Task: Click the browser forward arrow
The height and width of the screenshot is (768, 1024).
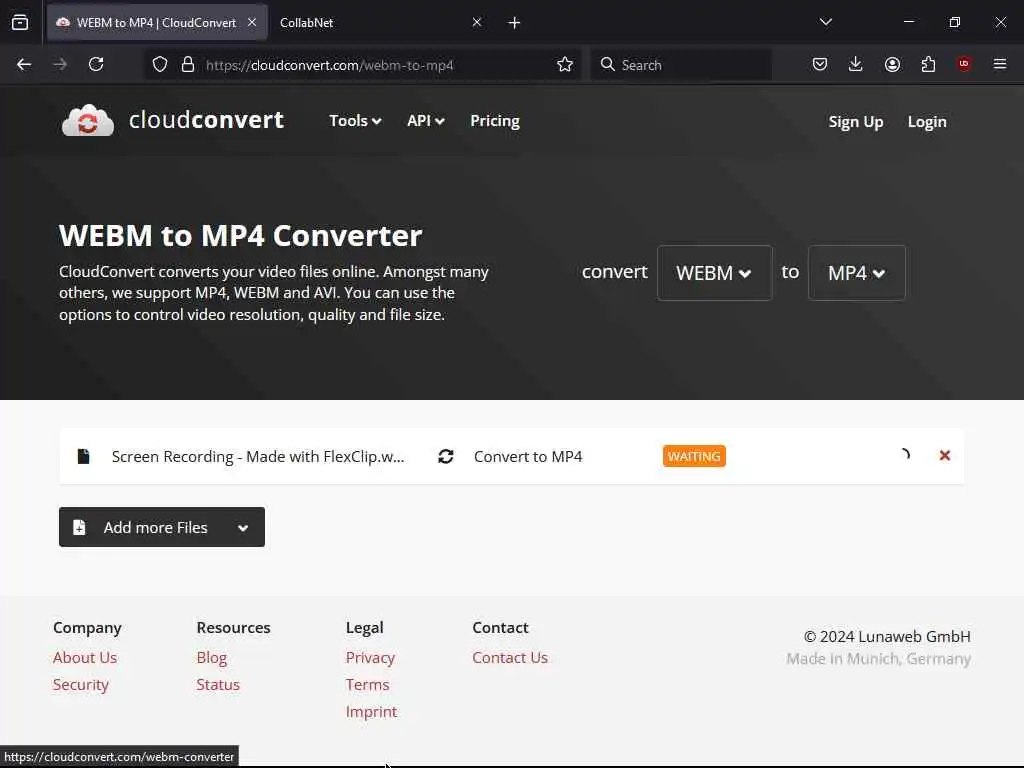Action: (60, 64)
